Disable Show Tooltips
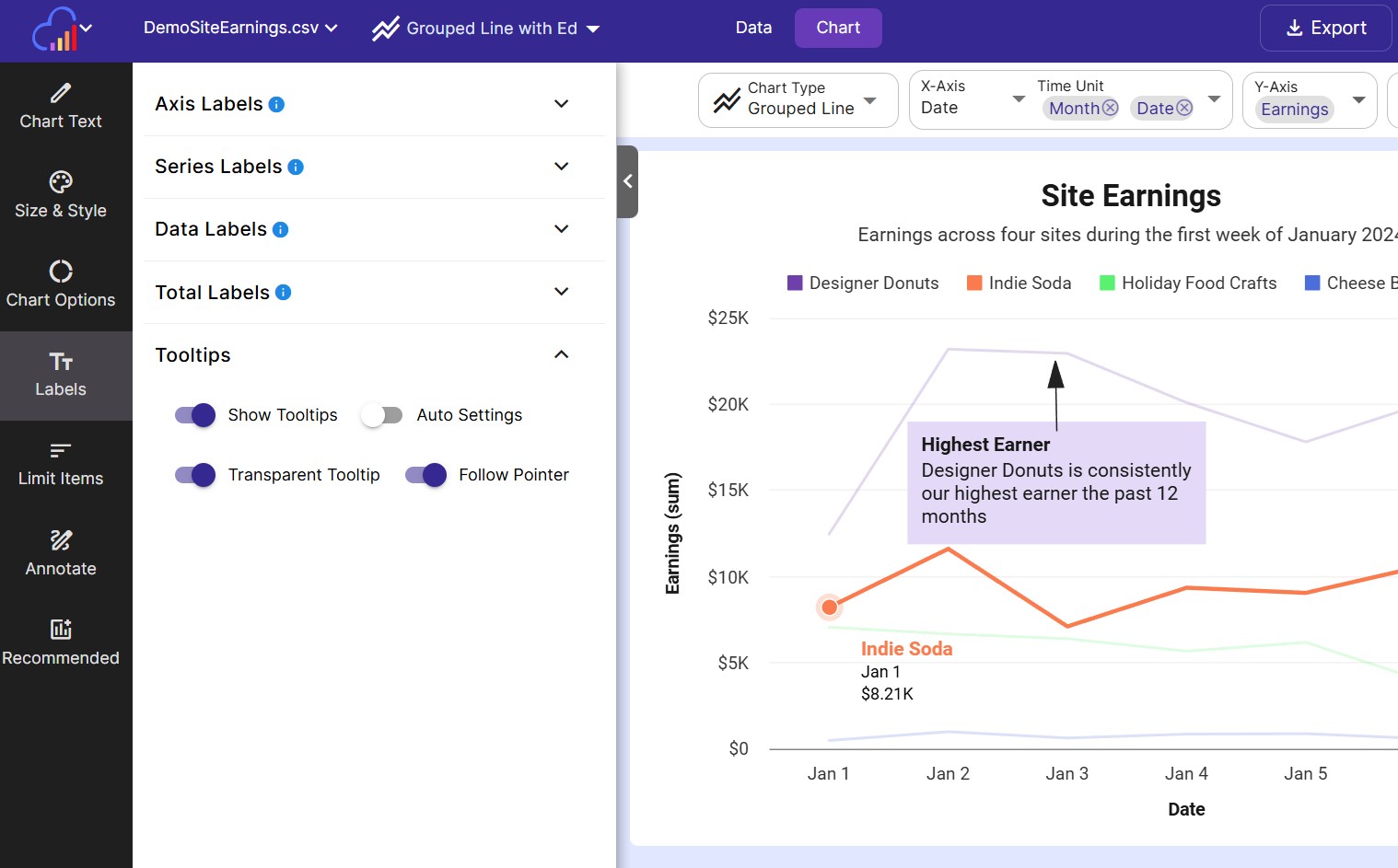The height and width of the screenshot is (868, 1398). 194,415
